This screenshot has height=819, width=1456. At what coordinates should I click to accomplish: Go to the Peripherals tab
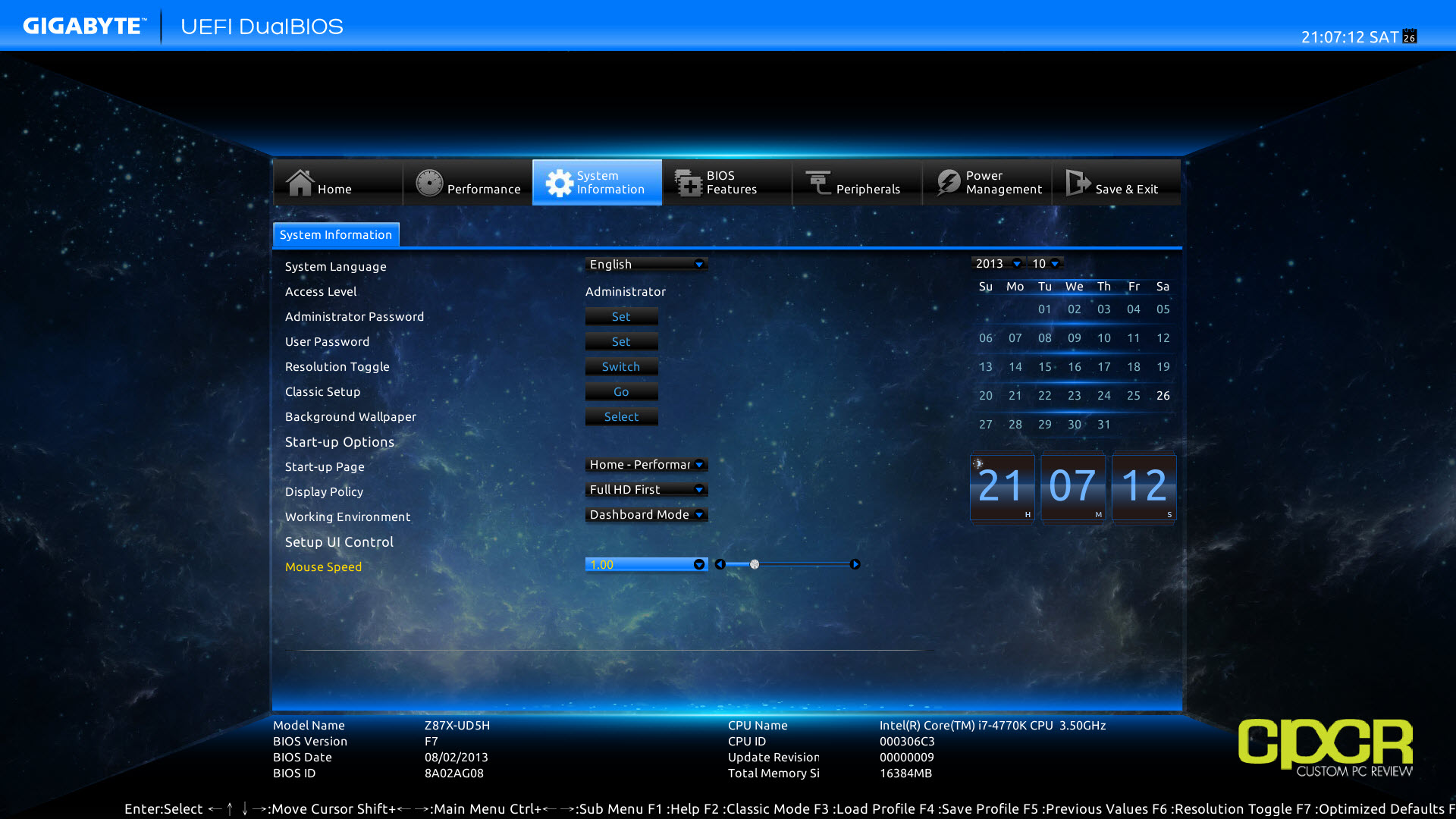click(856, 183)
